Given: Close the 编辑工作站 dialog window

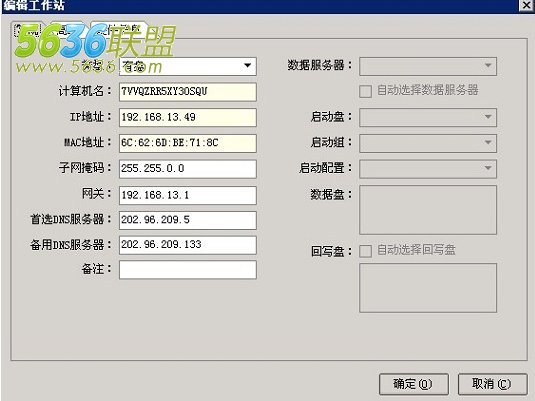Looking at the screenshot, I should [526, 5].
